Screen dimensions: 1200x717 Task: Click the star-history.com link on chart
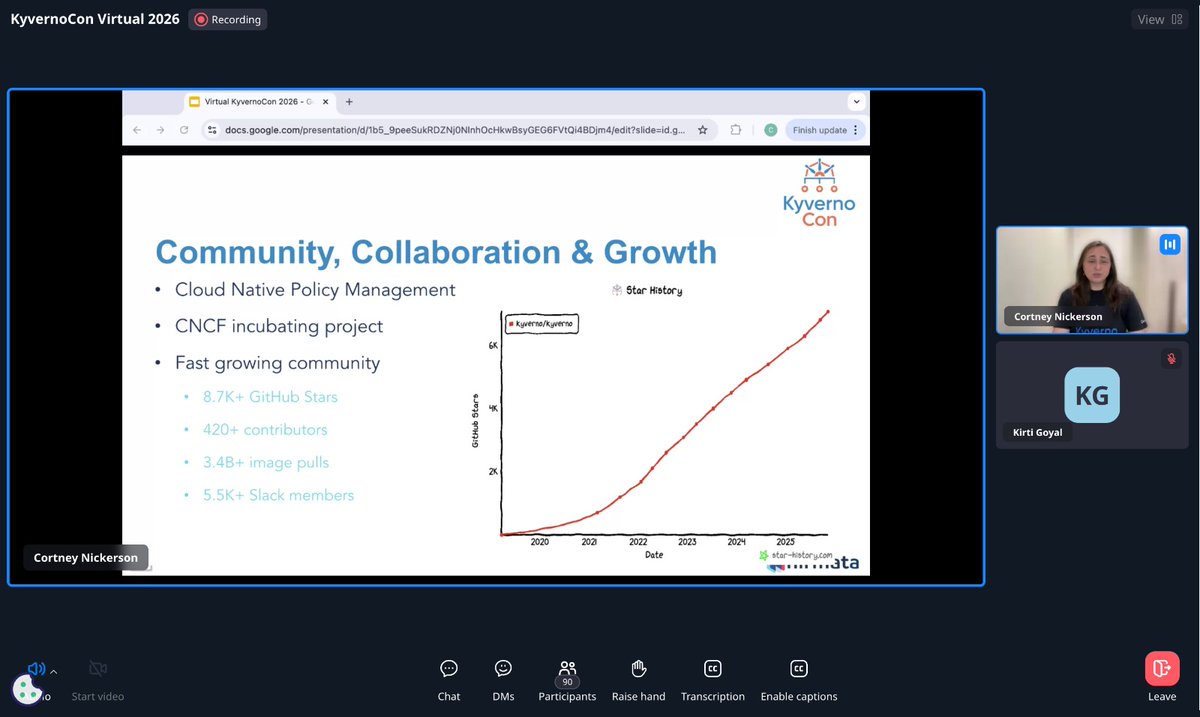pyautogui.click(x=796, y=554)
